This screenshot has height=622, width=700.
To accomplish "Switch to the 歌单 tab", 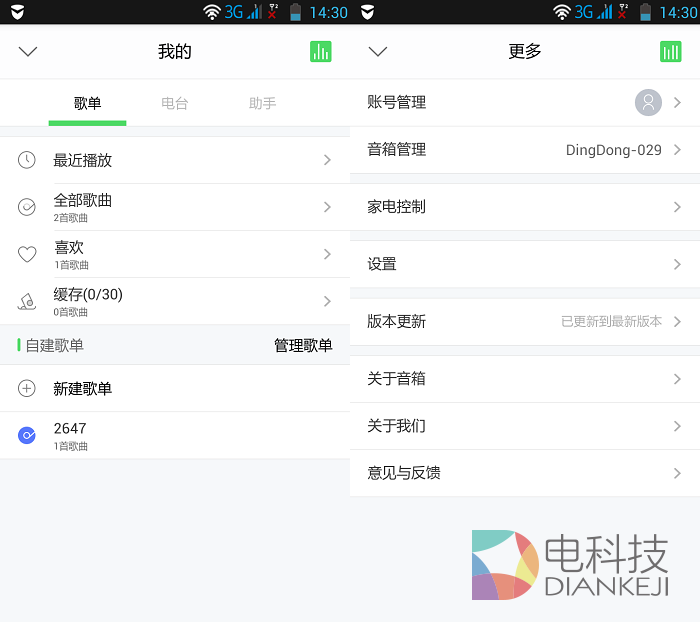I will (88, 104).
